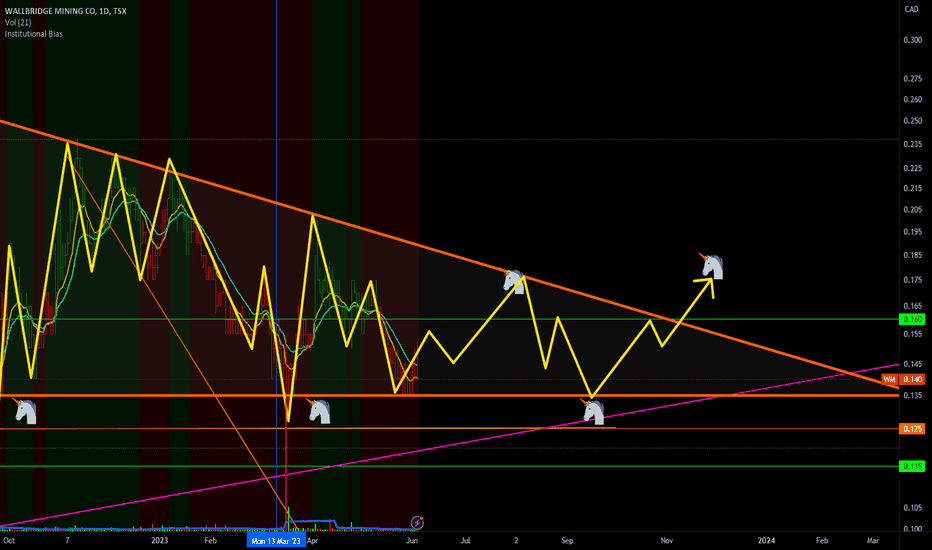The width and height of the screenshot is (932, 550).
Task: Click the 2024 label on time axis
Action: (766, 540)
